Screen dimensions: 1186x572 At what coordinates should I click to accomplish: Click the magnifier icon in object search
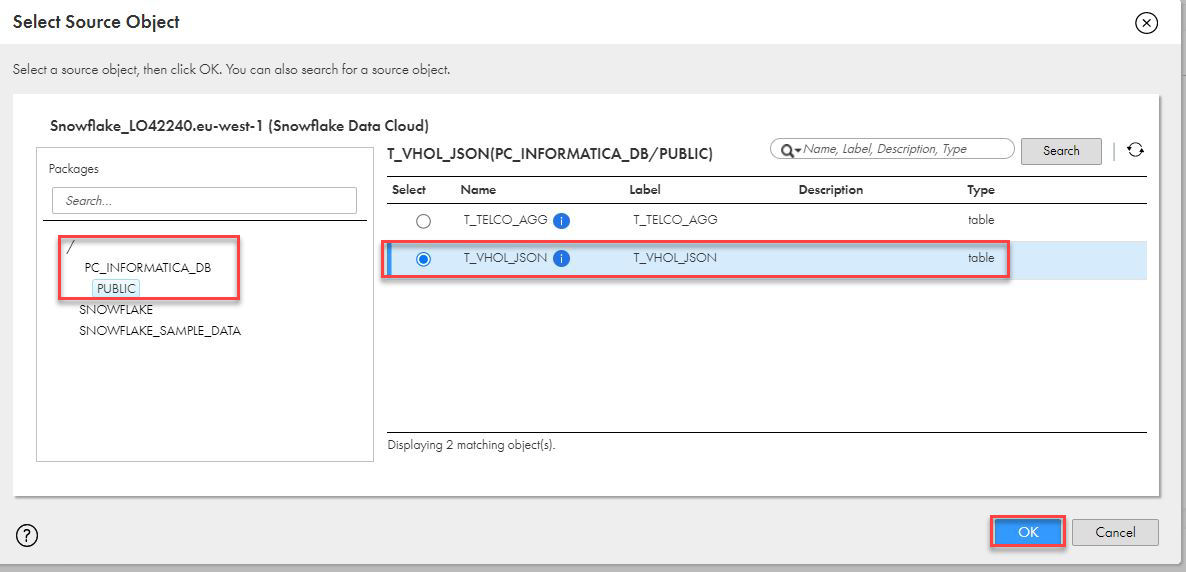pos(788,150)
